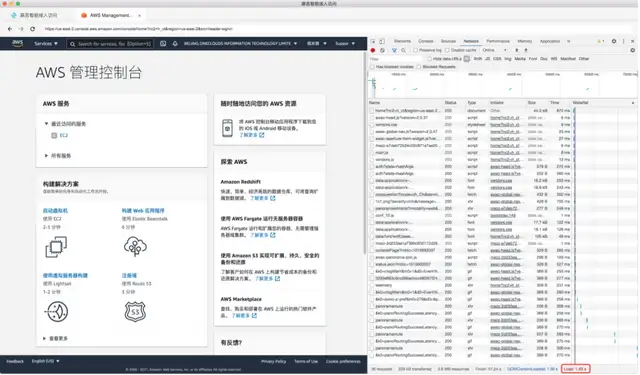Toggle the network filter funnel icon
640x375 pixels.
click(x=395, y=50)
